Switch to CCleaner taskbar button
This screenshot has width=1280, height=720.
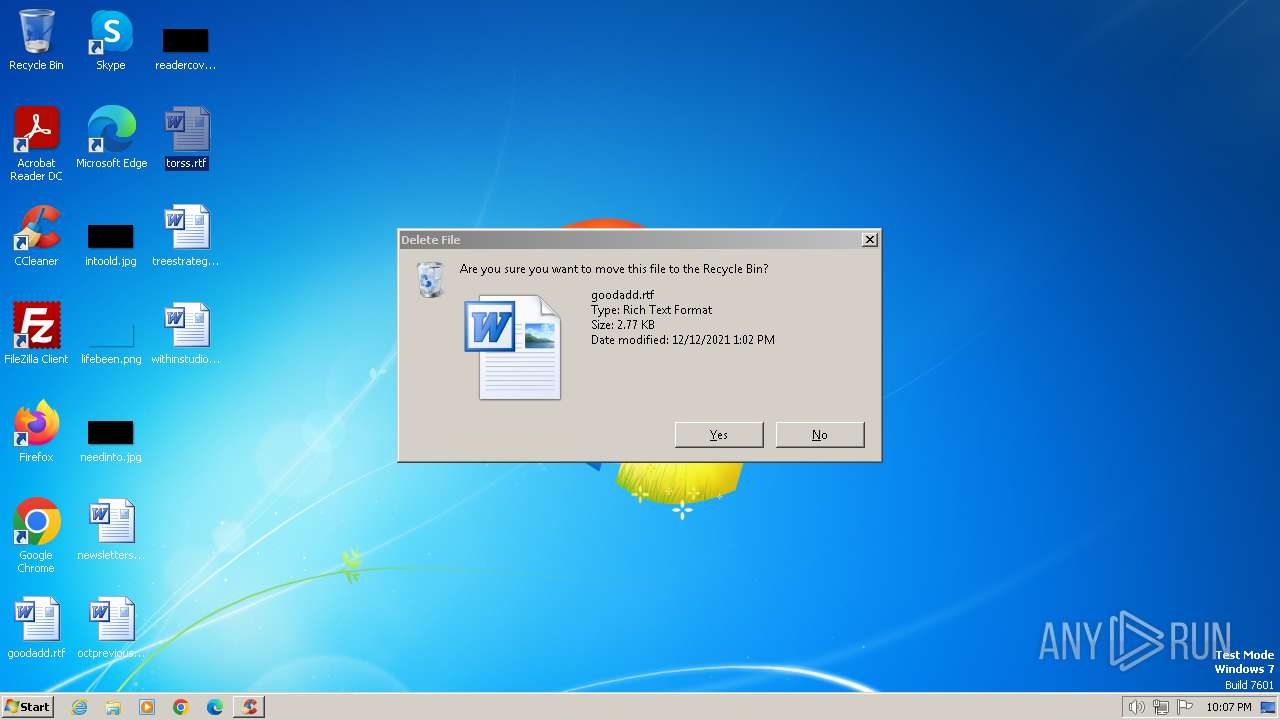pyautogui.click(x=249, y=707)
